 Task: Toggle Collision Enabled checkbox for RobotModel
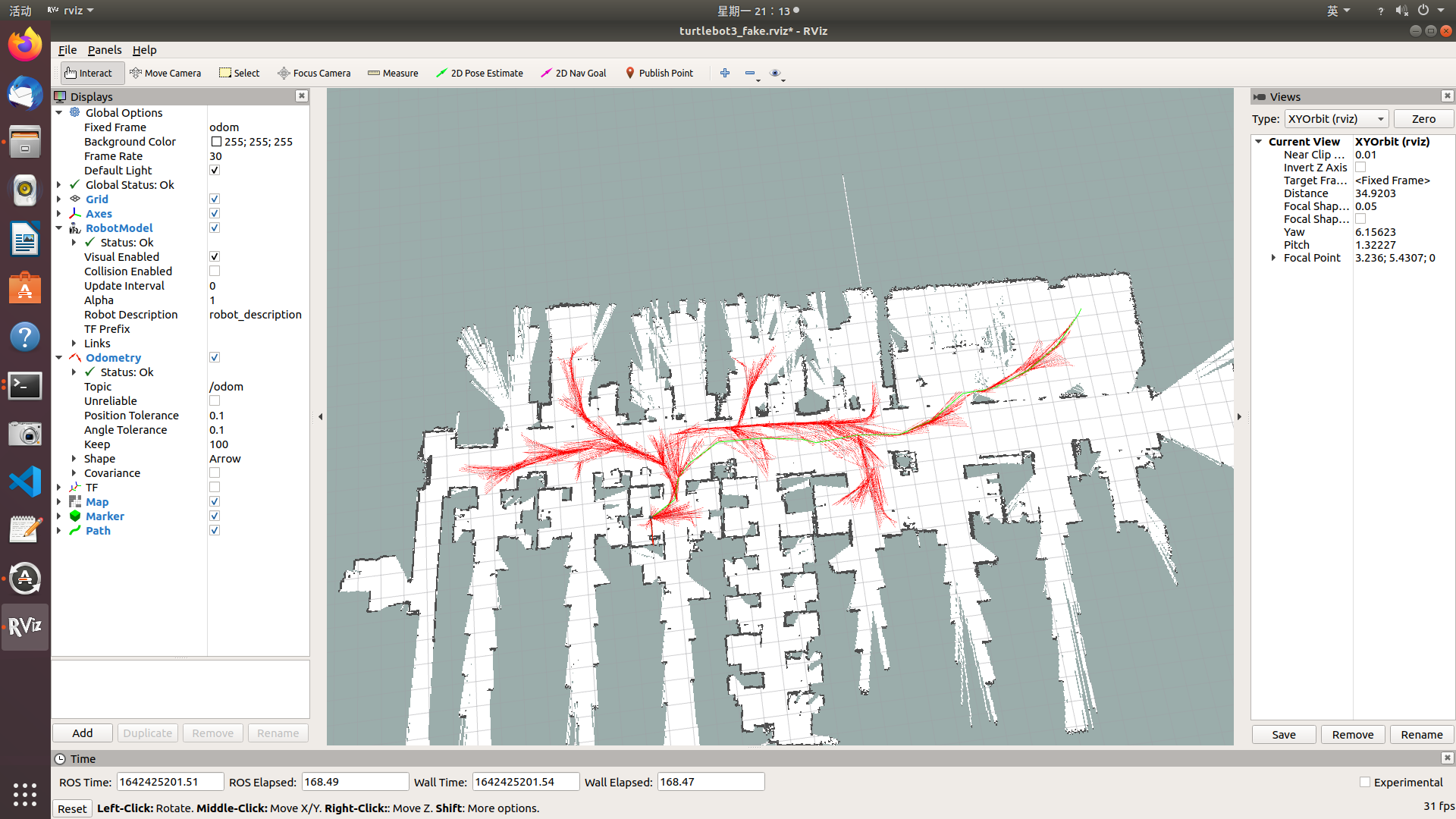(x=214, y=271)
